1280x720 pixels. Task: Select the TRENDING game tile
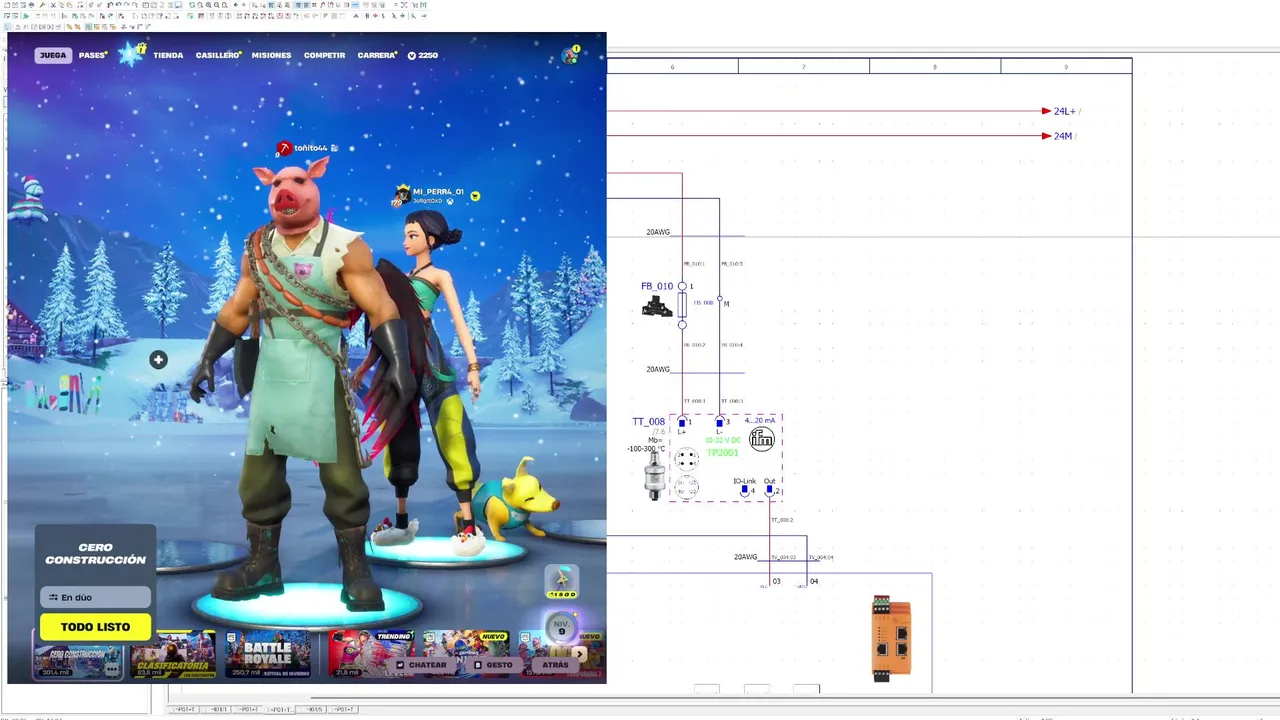(x=372, y=656)
